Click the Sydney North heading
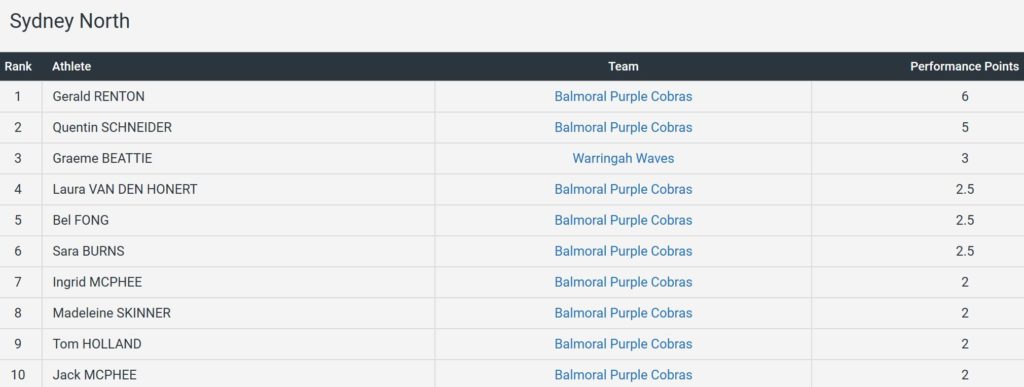This screenshot has height=387, width=1024. [x=69, y=21]
